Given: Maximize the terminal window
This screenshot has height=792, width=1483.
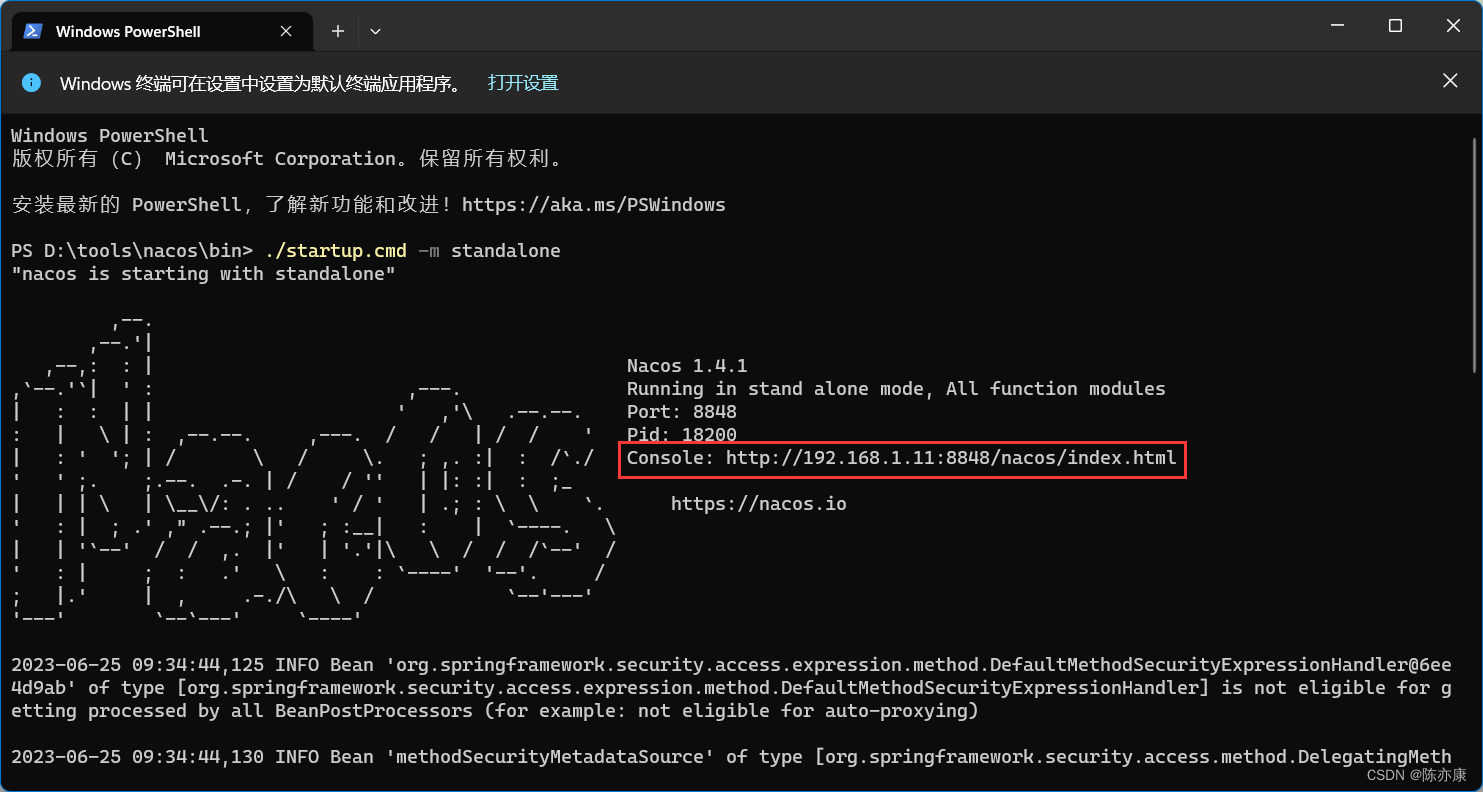Looking at the screenshot, I should tap(1395, 26).
